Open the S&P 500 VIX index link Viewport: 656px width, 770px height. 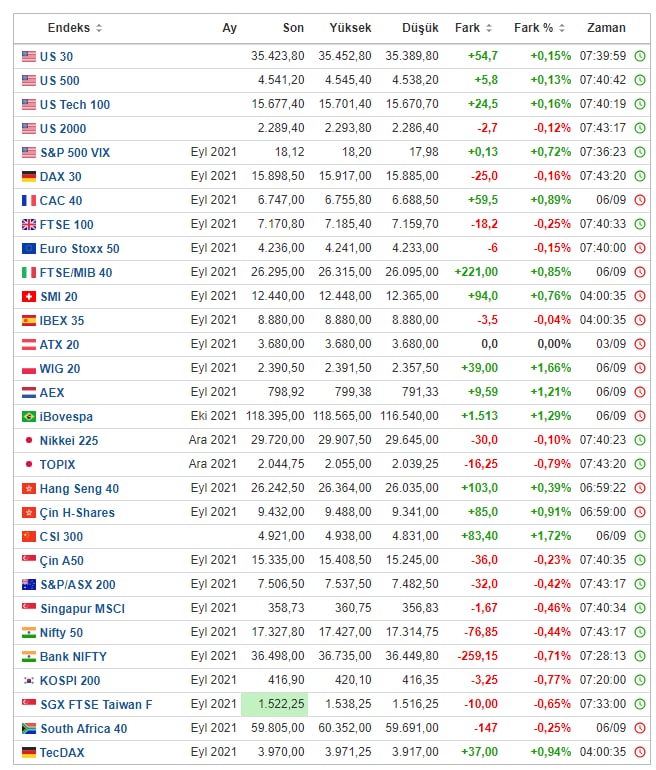coord(74,152)
